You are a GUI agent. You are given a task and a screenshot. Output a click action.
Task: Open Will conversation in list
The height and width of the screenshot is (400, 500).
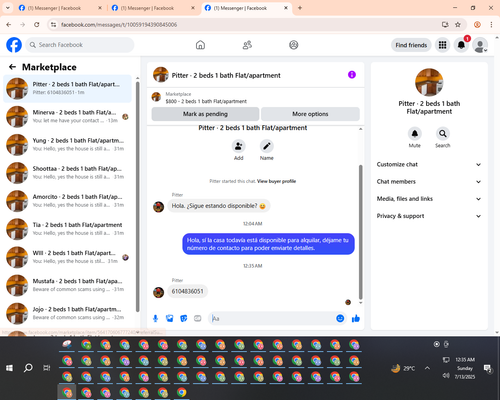click(67, 257)
